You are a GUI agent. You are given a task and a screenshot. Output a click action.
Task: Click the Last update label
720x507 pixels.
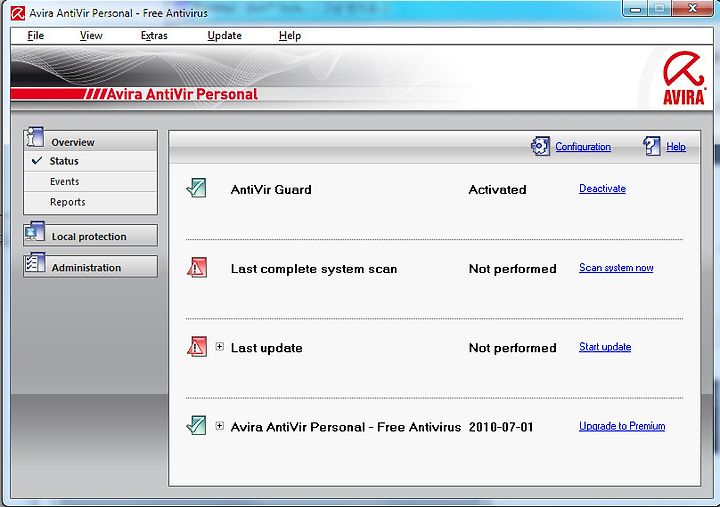(x=266, y=348)
